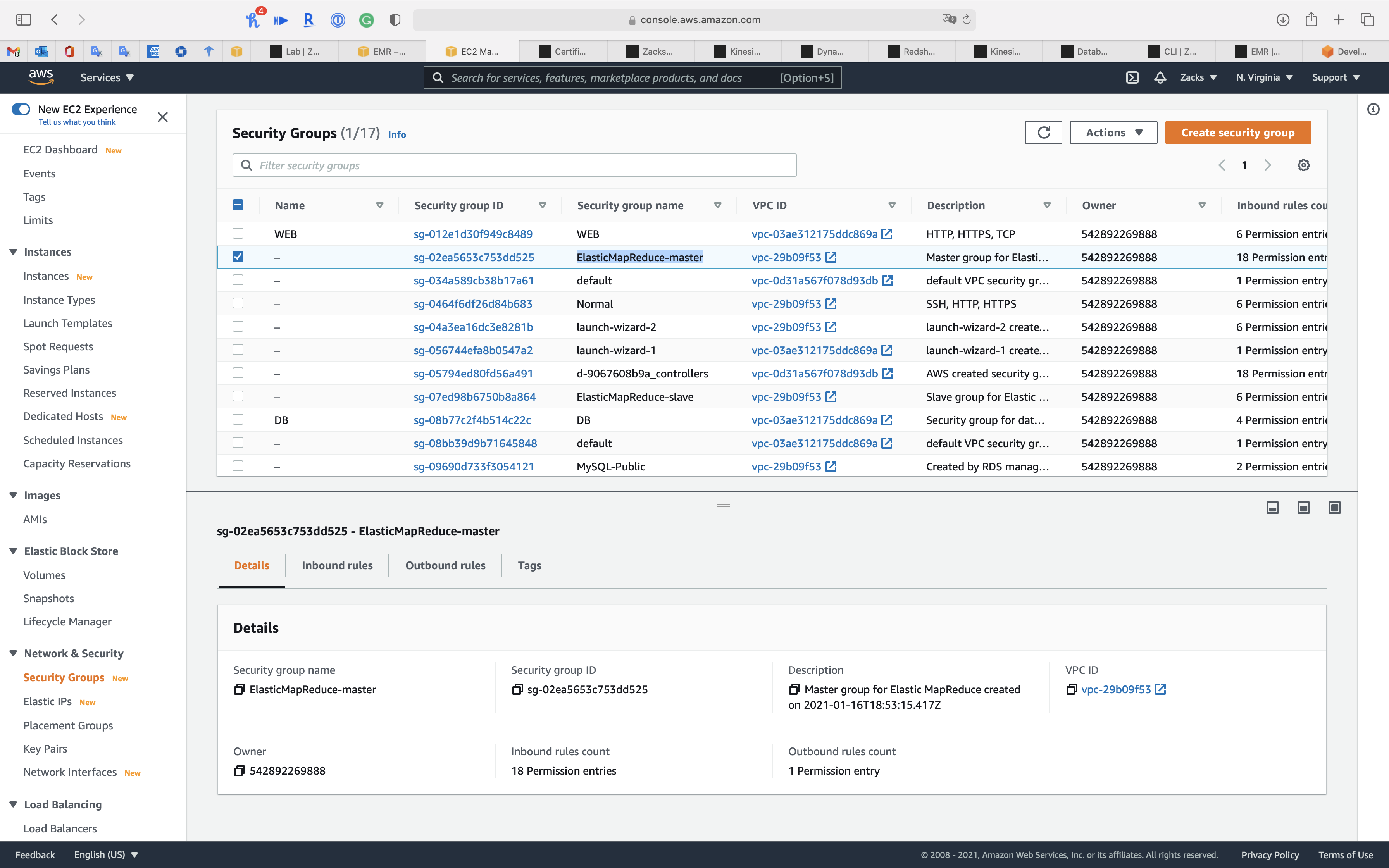
Task: Open AWS CloudShell icon in top bar
Action: (x=1132, y=77)
